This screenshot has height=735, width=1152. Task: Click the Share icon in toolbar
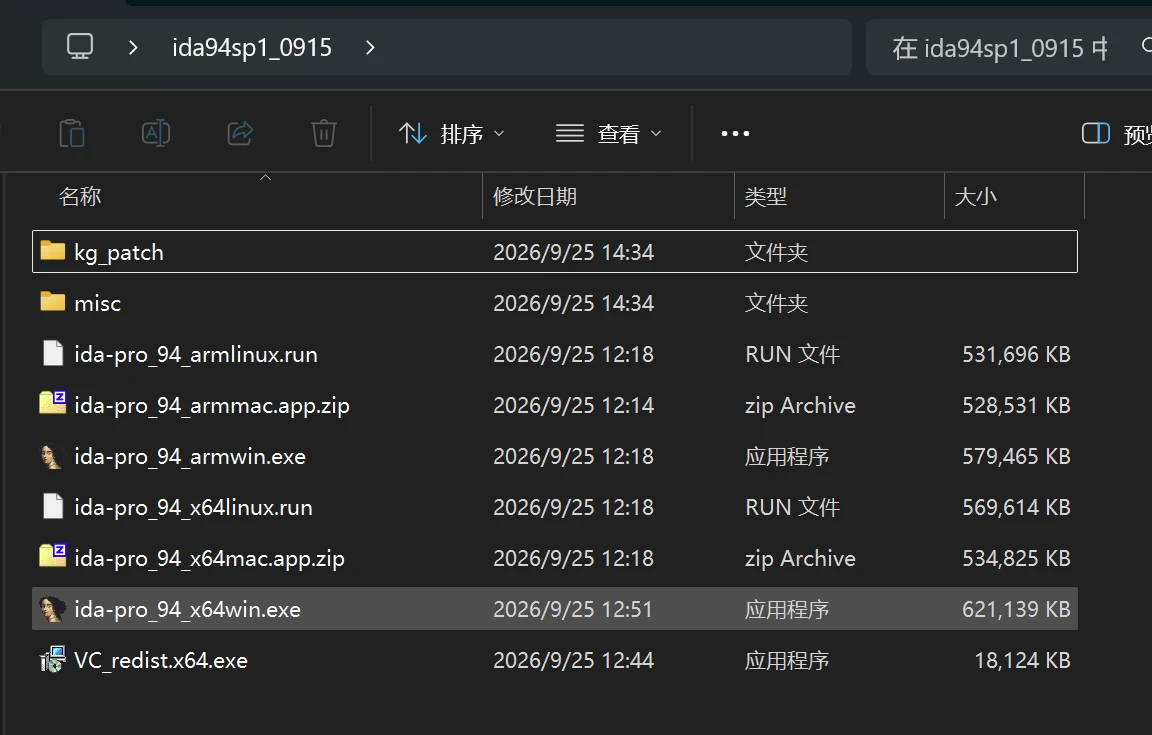(240, 134)
